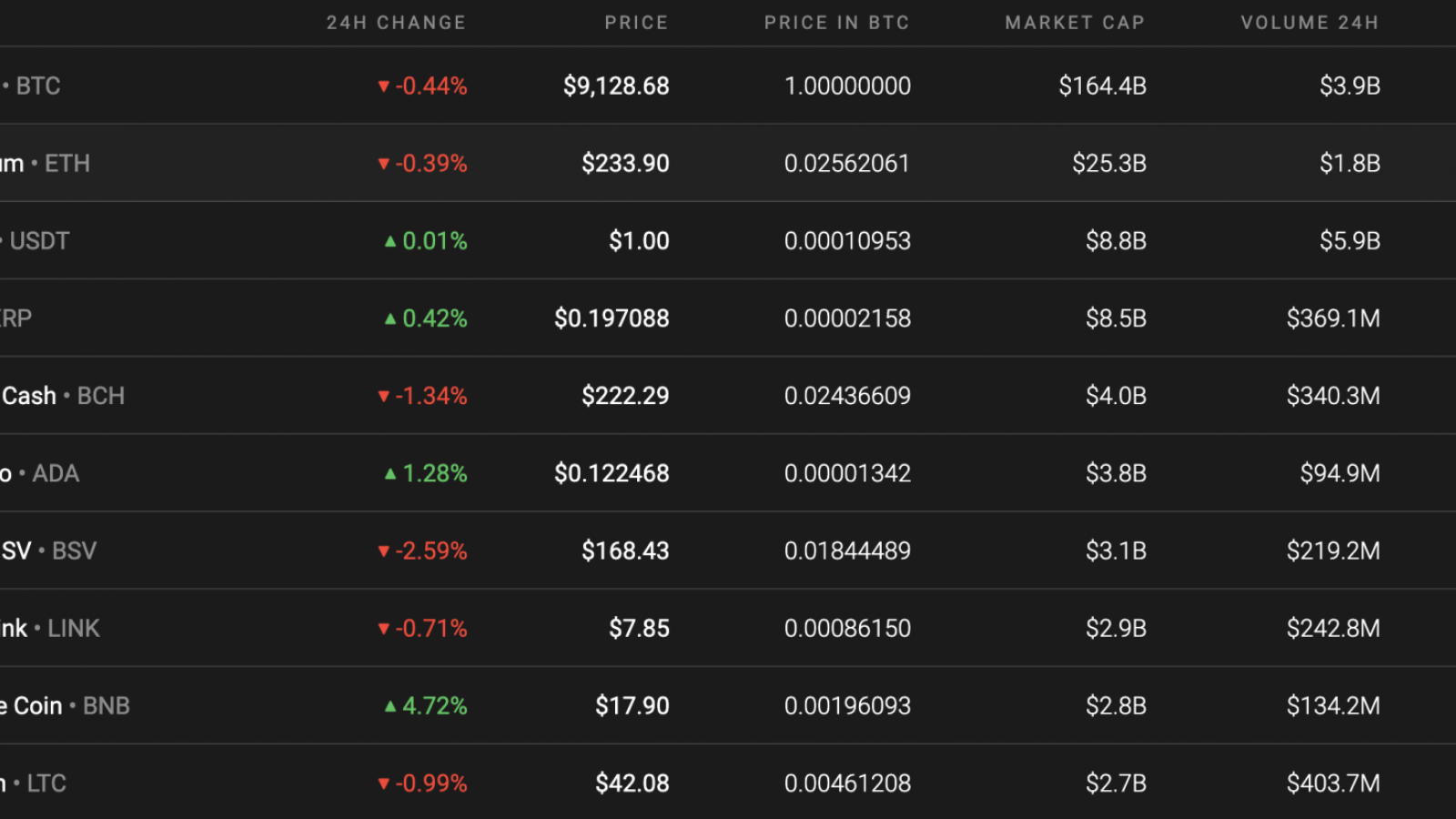Select BTC price value 0.00196093
This screenshot has width=1456, height=819.
coord(847,704)
